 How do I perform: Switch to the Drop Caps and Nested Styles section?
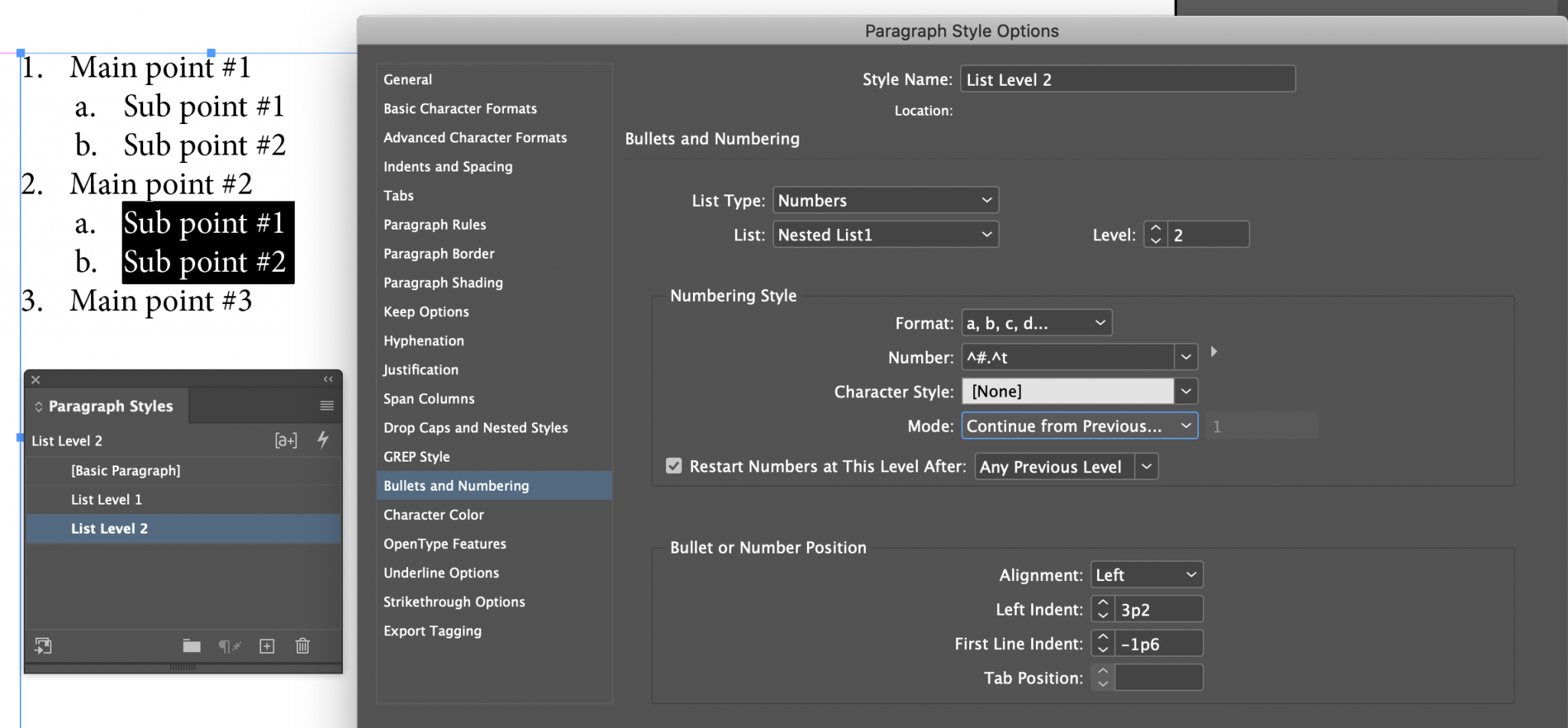(475, 427)
